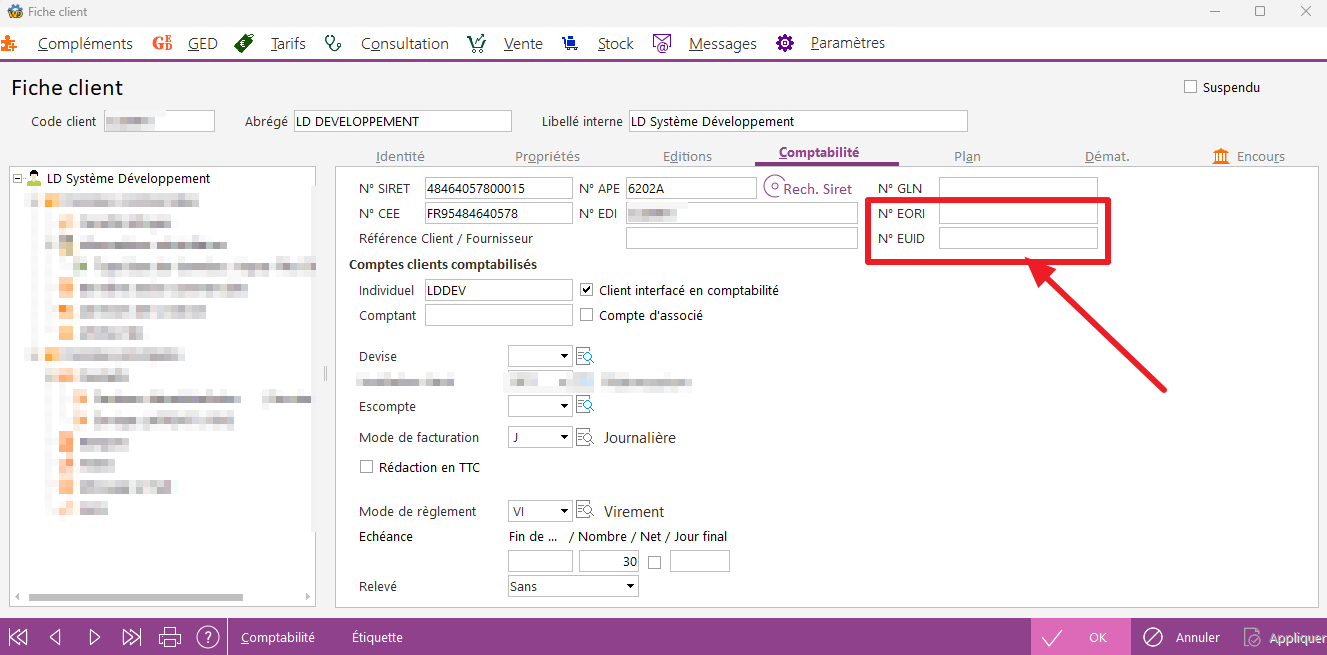Uncheck Client interfacé en comptabilité
The width and height of the screenshot is (1327, 655).
pyautogui.click(x=587, y=290)
